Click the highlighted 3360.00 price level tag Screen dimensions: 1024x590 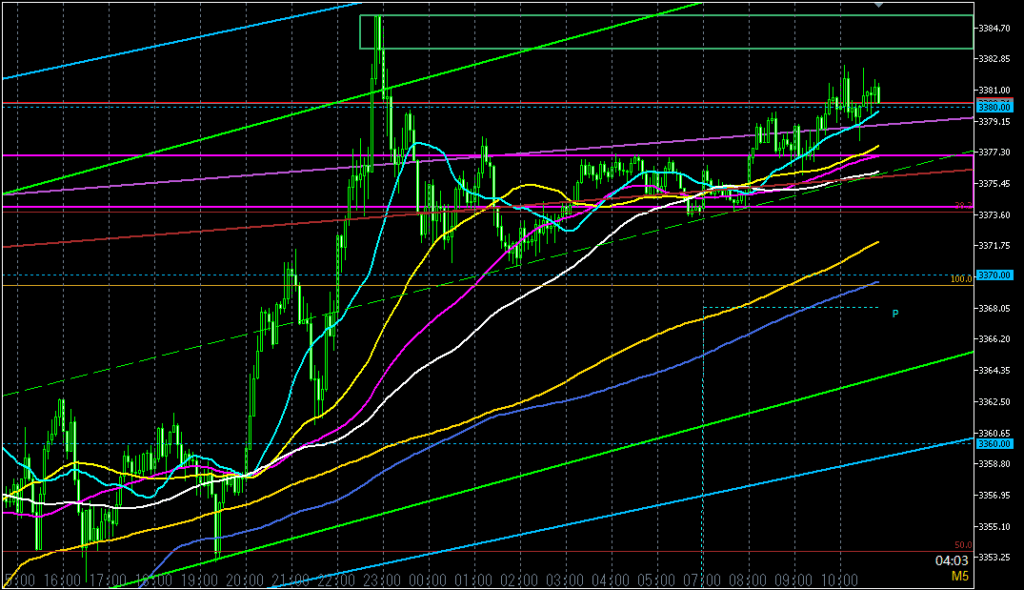tap(994, 444)
